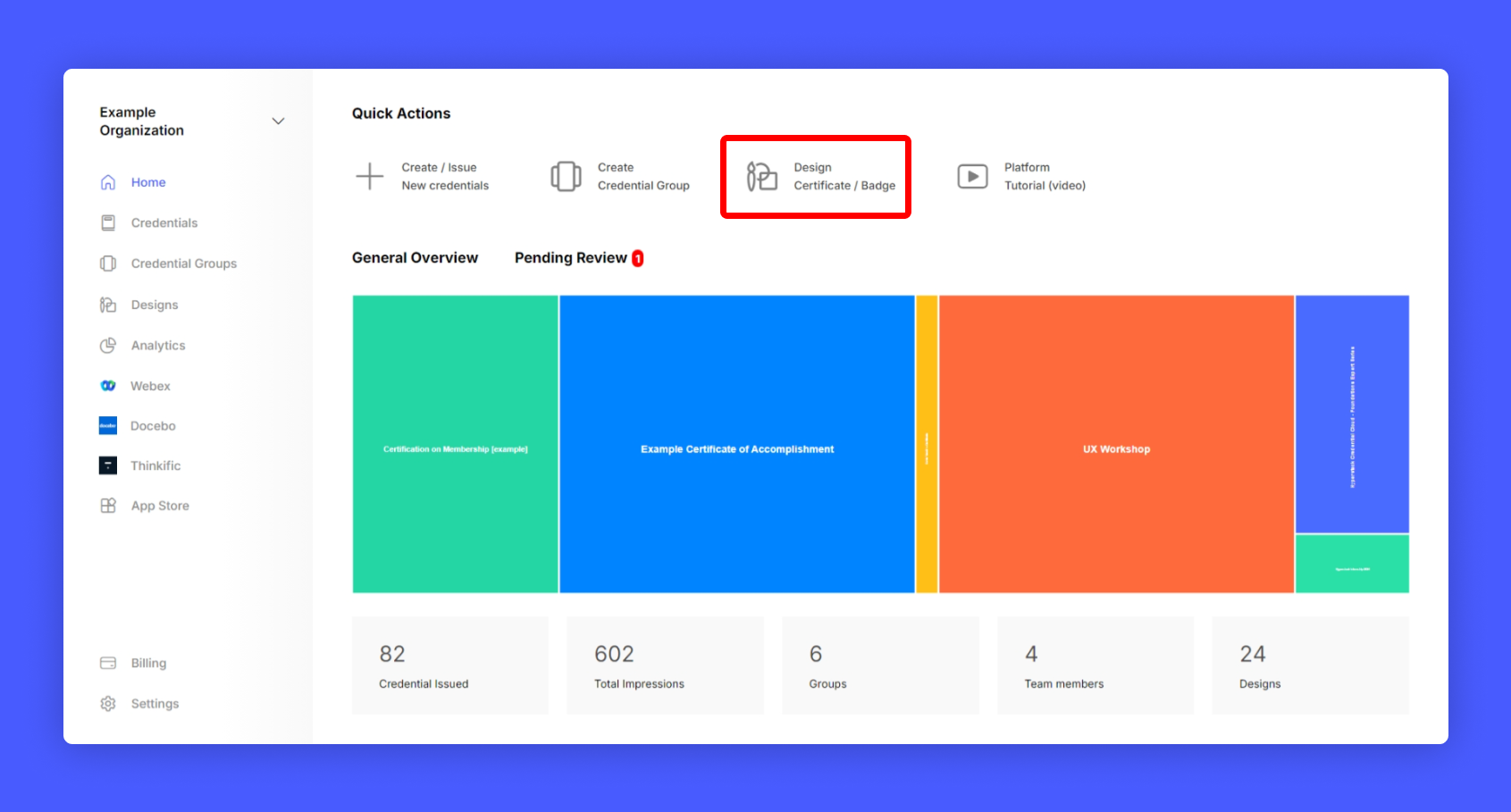Viewport: 1511px width, 812px height.
Task: Open the Total Impressions stat card
Action: [x=665, y=666]
